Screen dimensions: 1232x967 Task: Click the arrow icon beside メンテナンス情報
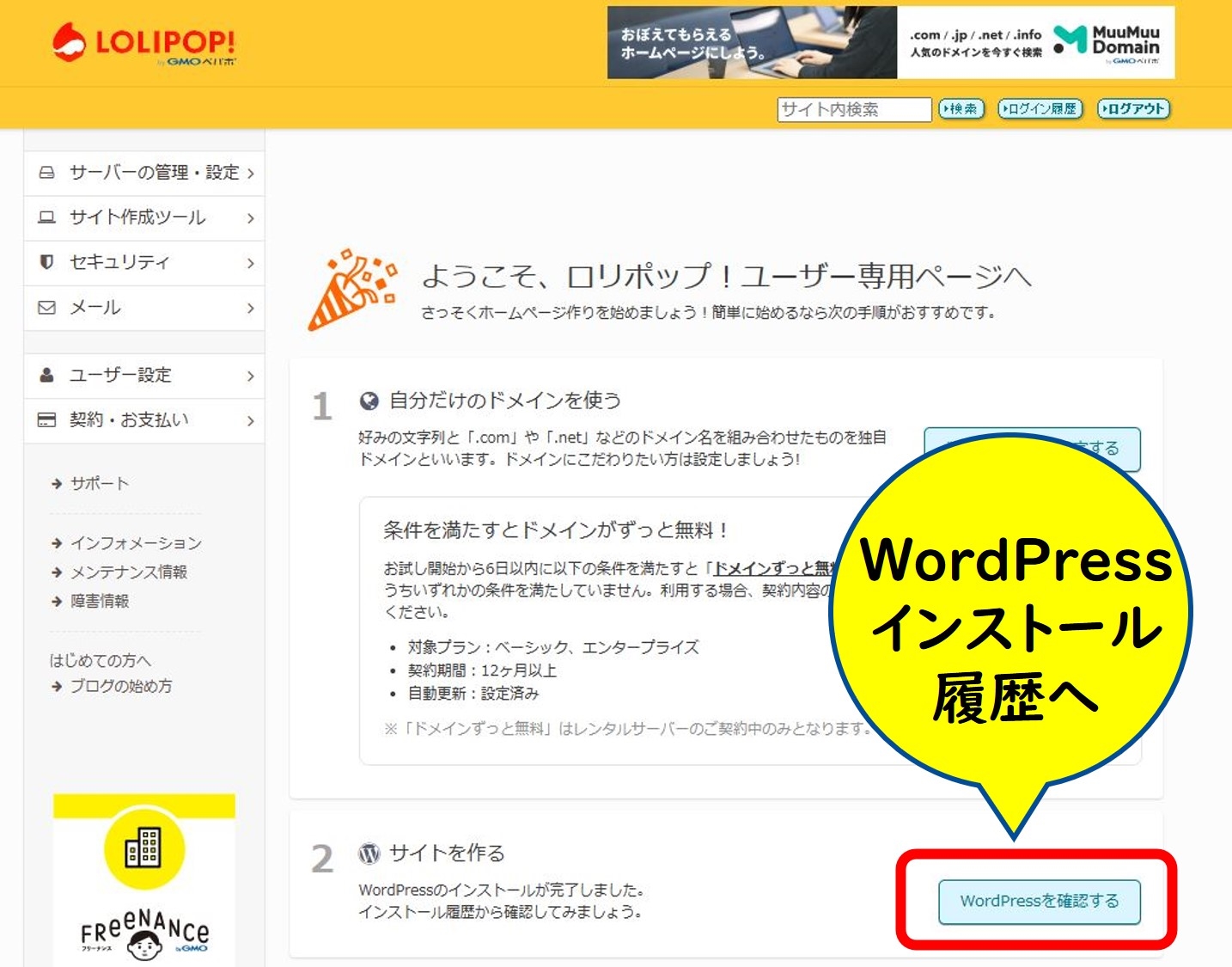[57, 572]
